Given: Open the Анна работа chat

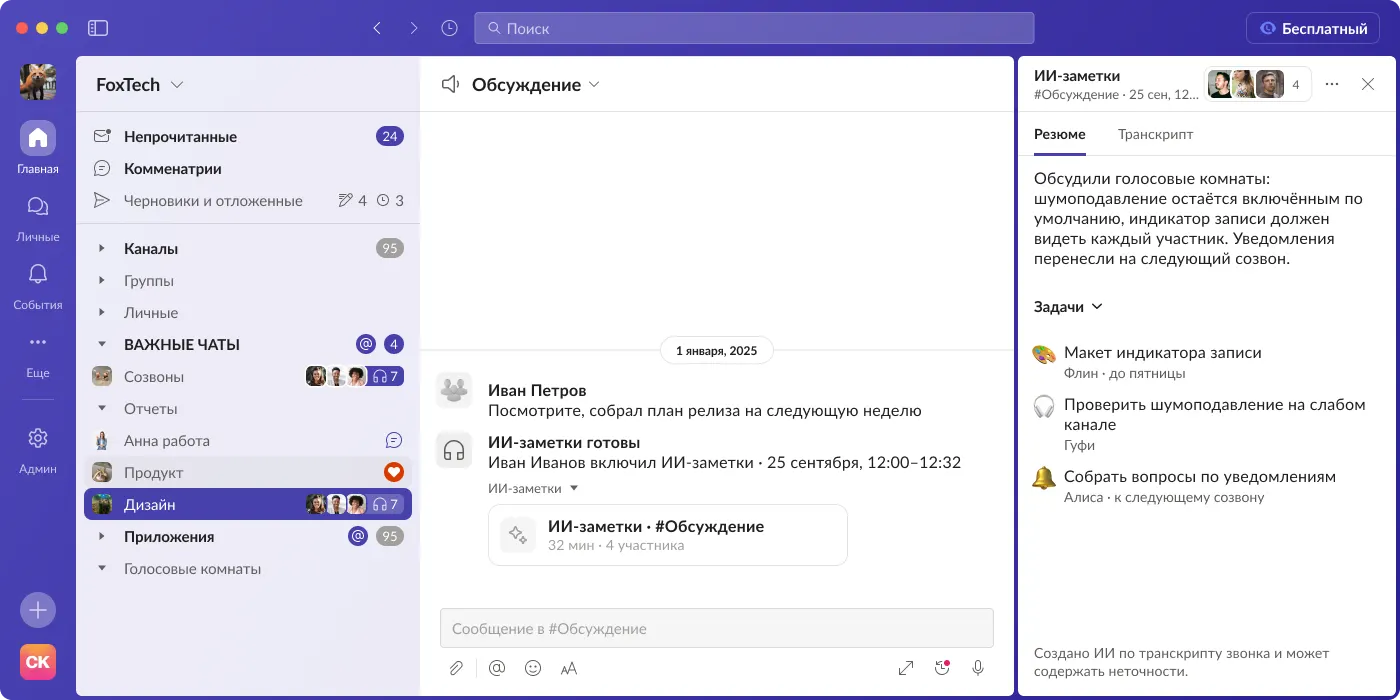Looking at the screenshot, I should pyautogui.click(x=248, y=441).
